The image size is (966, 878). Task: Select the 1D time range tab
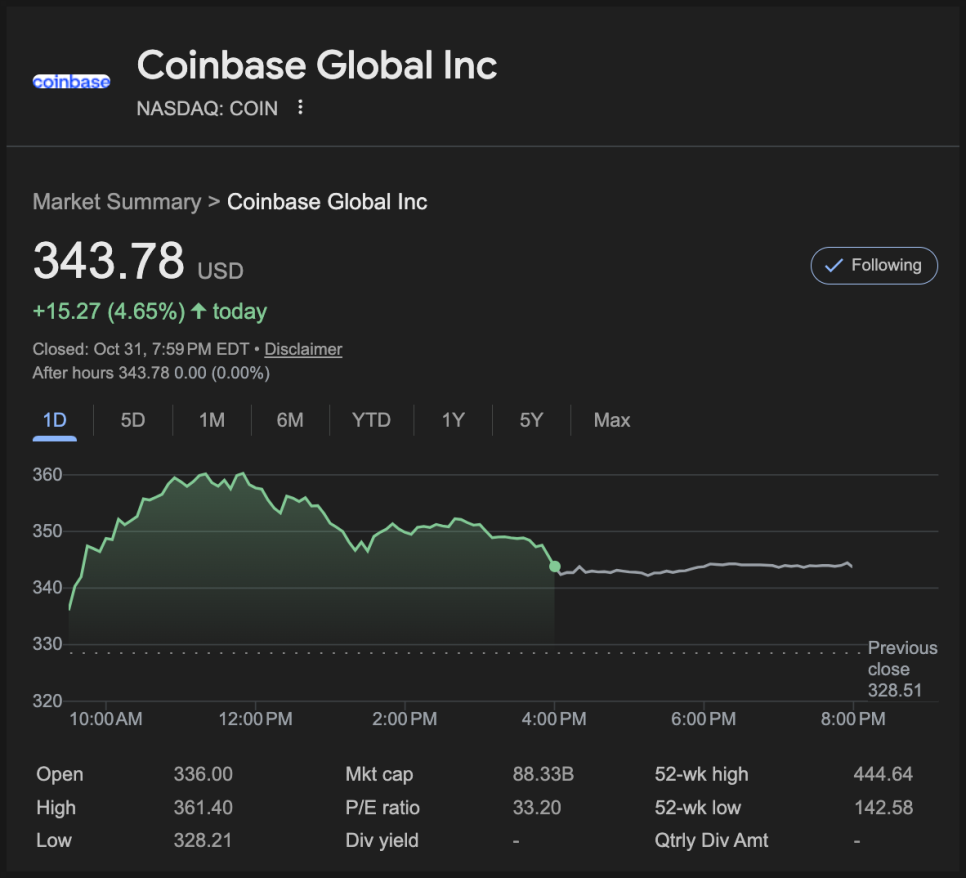click(x=54, y=421)
